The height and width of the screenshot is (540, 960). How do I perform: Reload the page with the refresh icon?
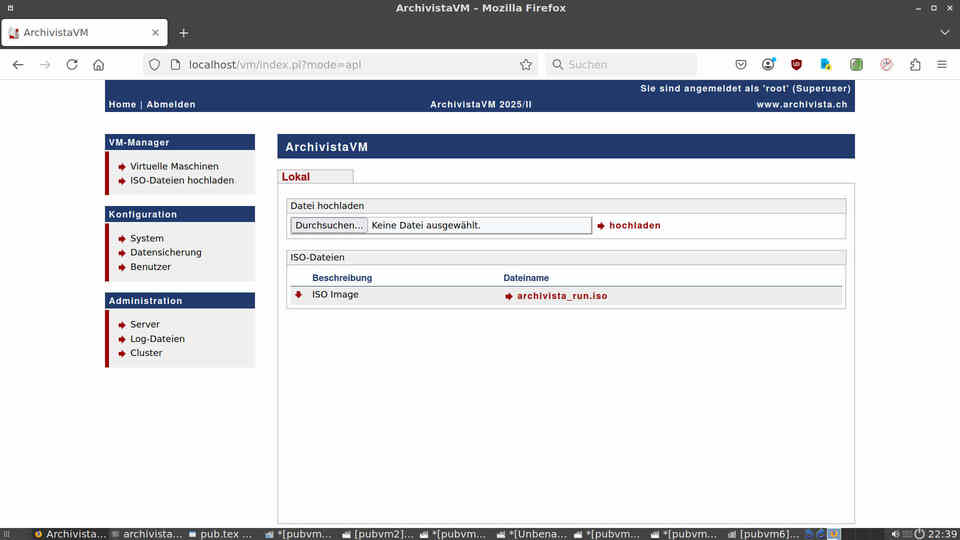(x=72, y=64)
